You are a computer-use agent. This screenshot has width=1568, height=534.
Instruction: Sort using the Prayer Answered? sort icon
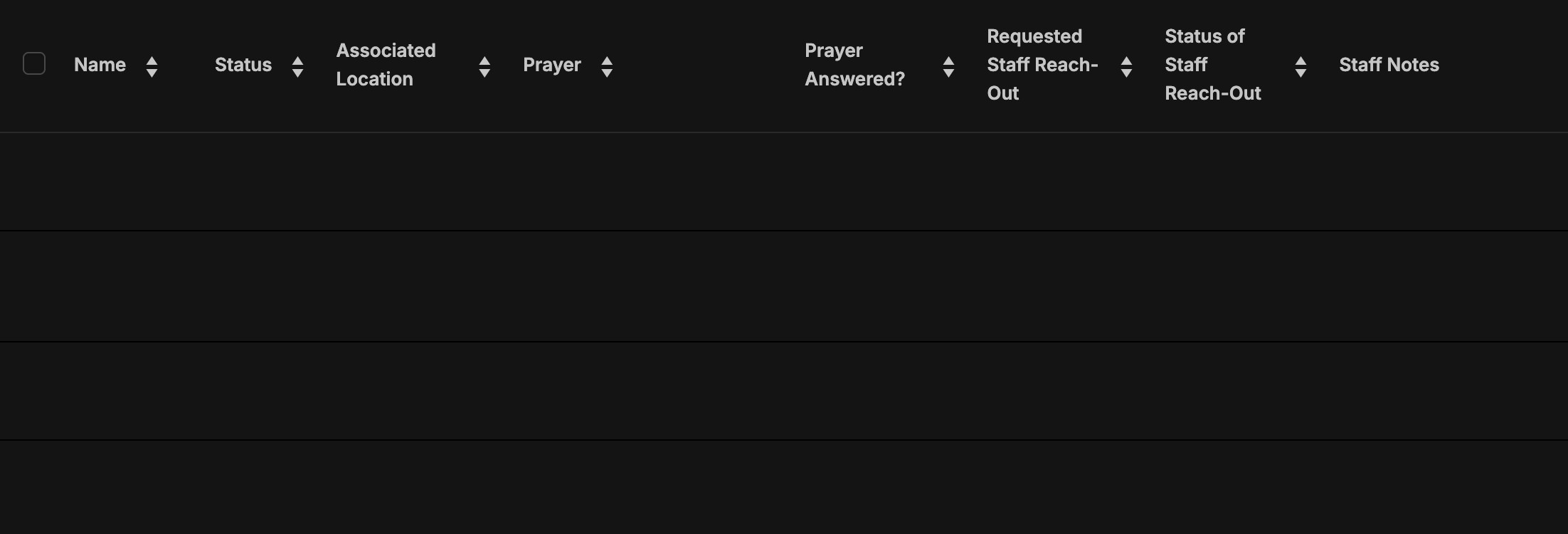click(948, 66)
